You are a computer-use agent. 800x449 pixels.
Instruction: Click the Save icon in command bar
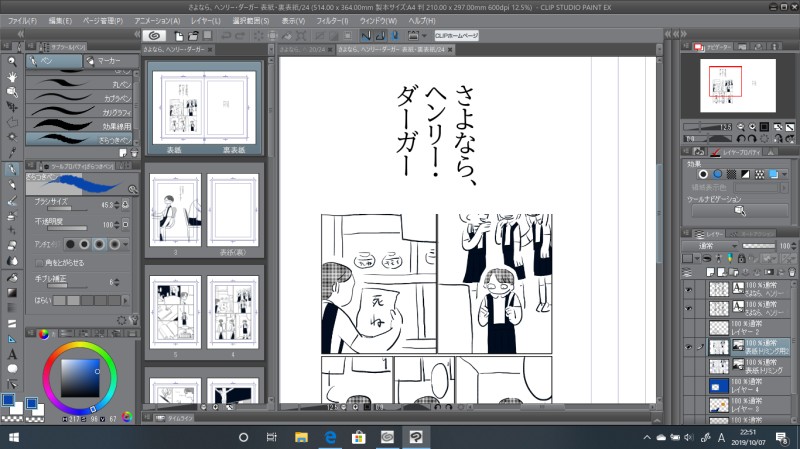click(x=208, y=35)
